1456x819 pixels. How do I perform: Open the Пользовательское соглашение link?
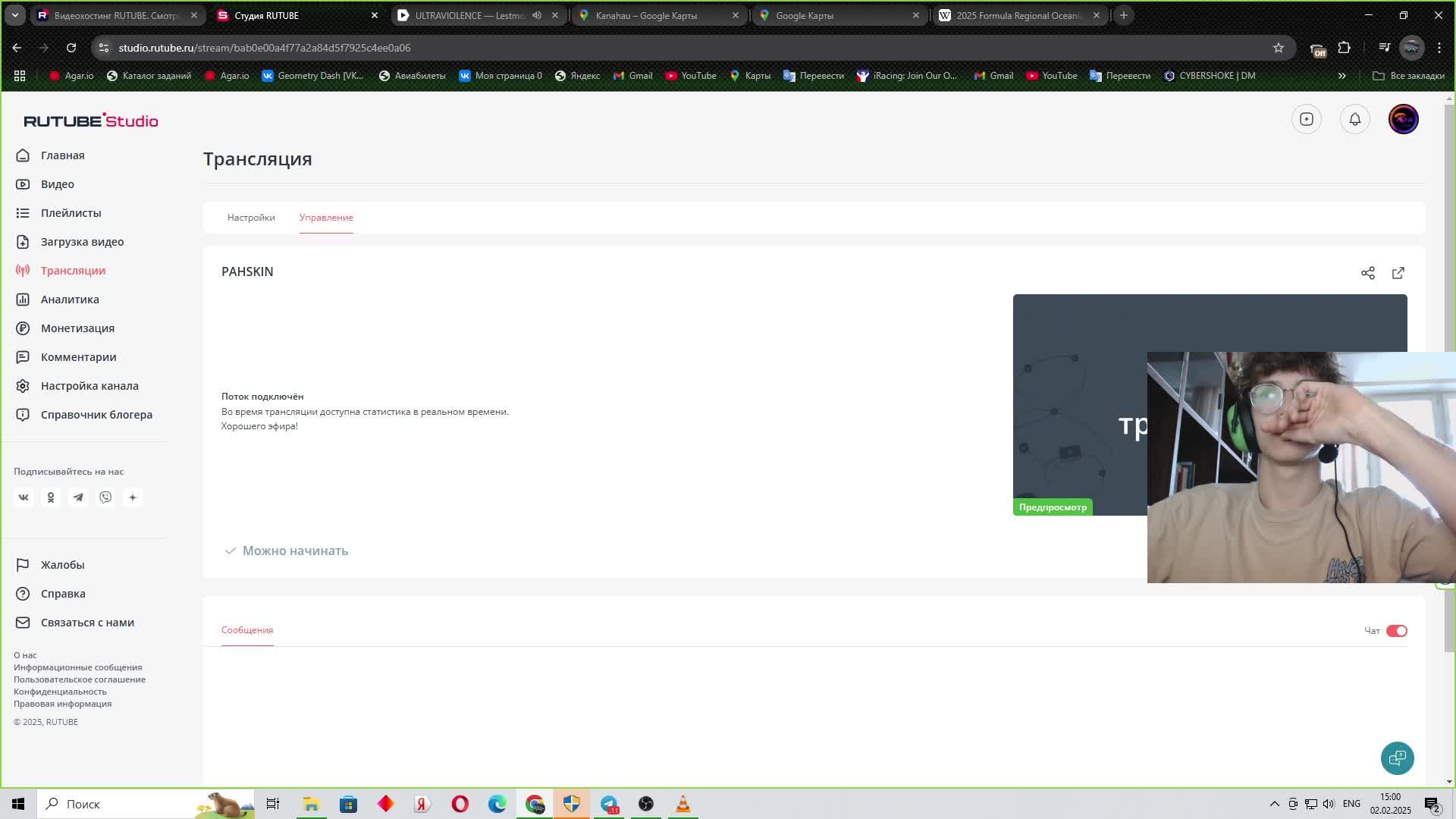[80, 679]
